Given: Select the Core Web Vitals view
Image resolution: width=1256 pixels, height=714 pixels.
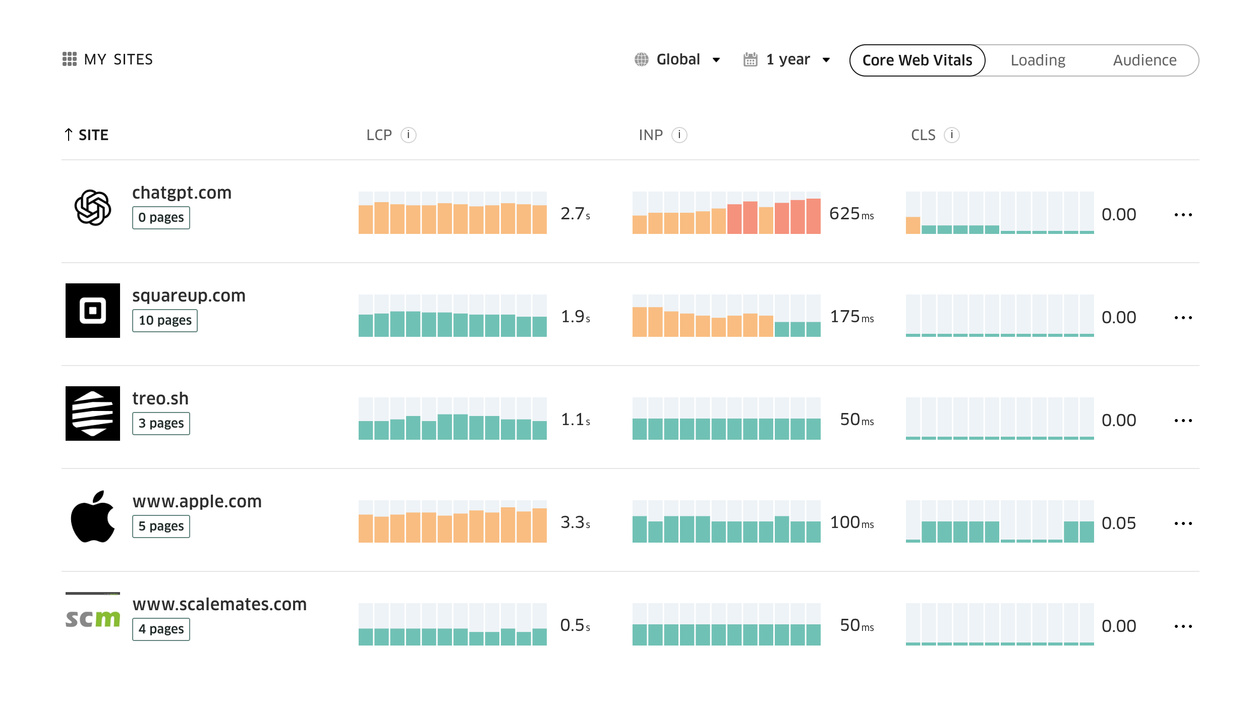Looking at the screenshot, I should 917,61.
